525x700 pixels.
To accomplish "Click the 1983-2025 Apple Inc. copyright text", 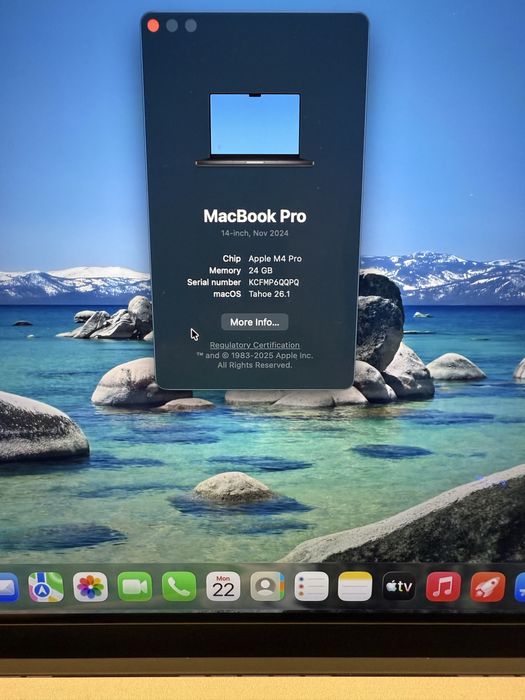I will coord(254,355).
